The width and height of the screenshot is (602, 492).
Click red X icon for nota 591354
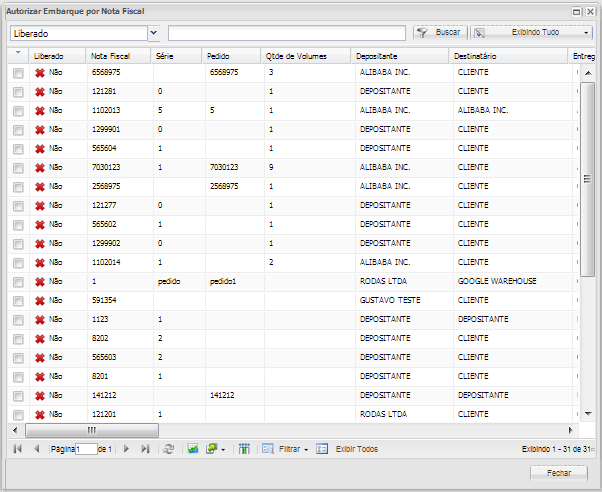click(40, 300)
